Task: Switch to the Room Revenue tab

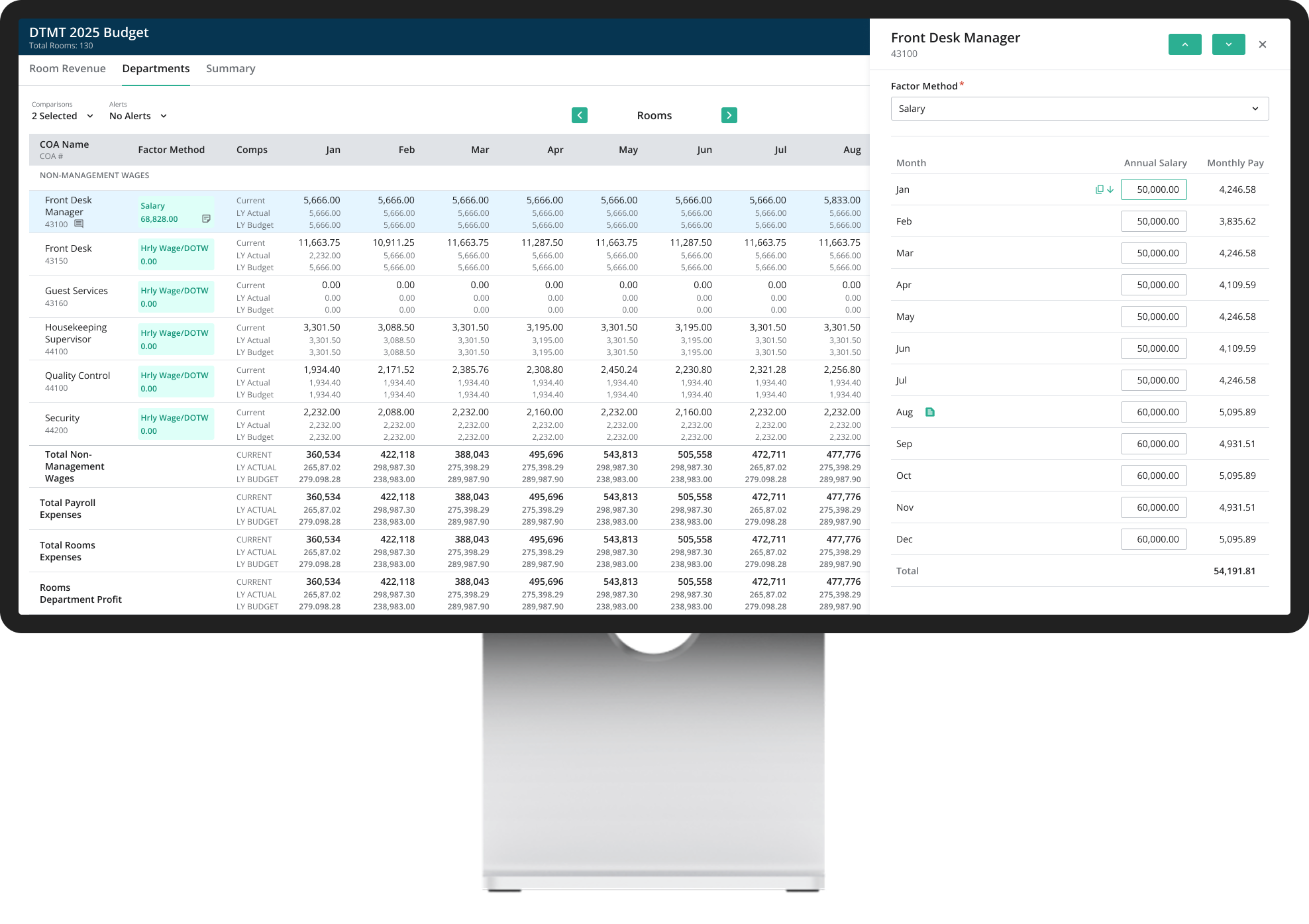Action: pos(68,69)
